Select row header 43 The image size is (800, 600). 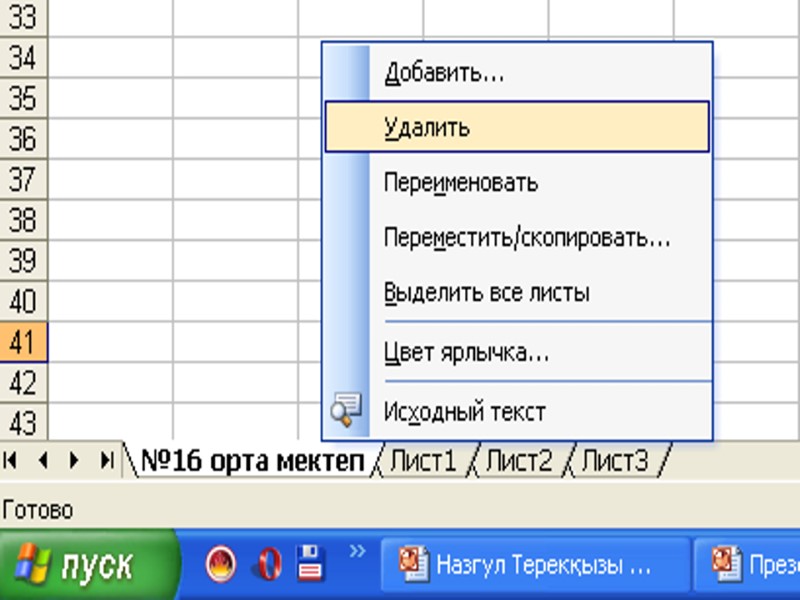click(x=23, y=422)
